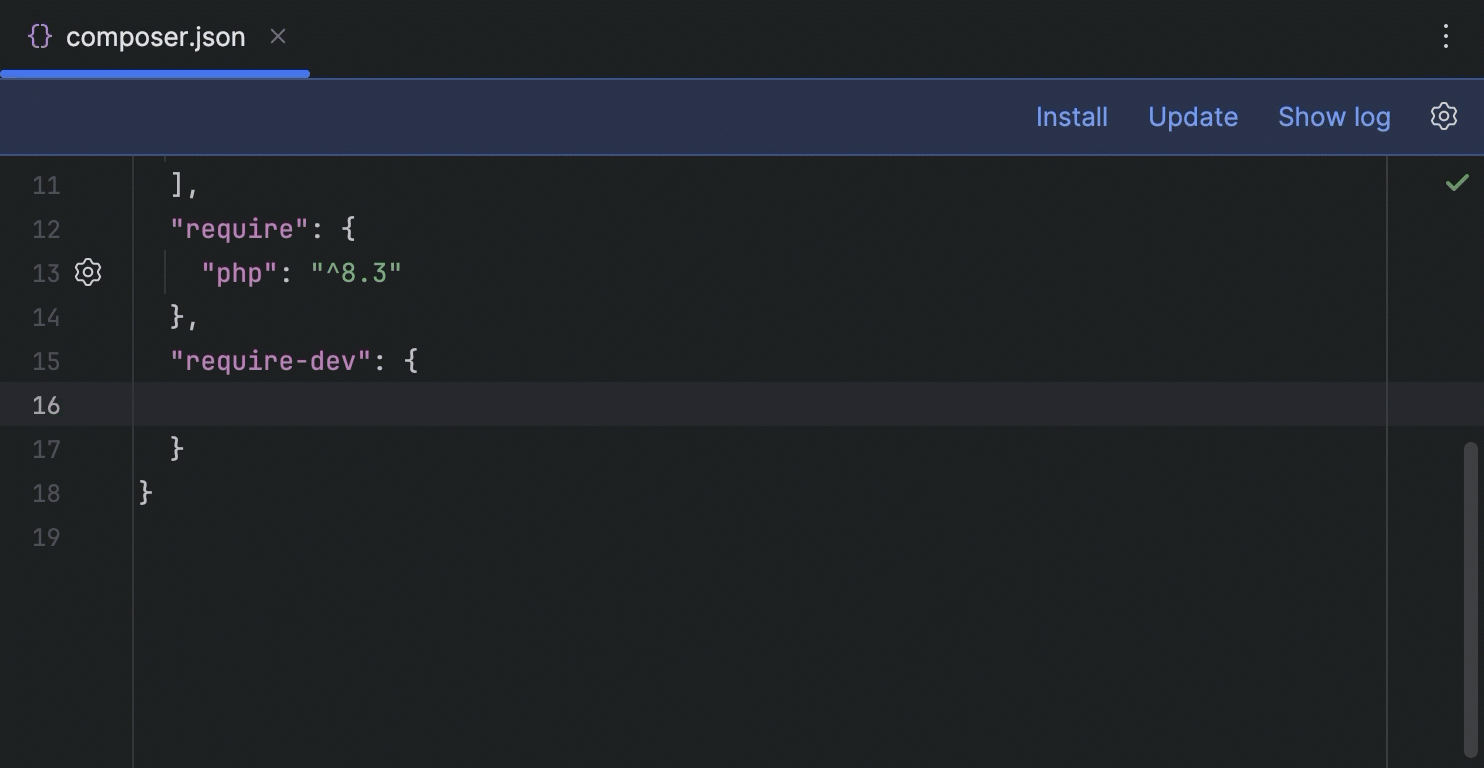Click the vertical scrollbar thumb in editor
Viewport: 1484px width, 768px height.
(x=1470, y=599)
